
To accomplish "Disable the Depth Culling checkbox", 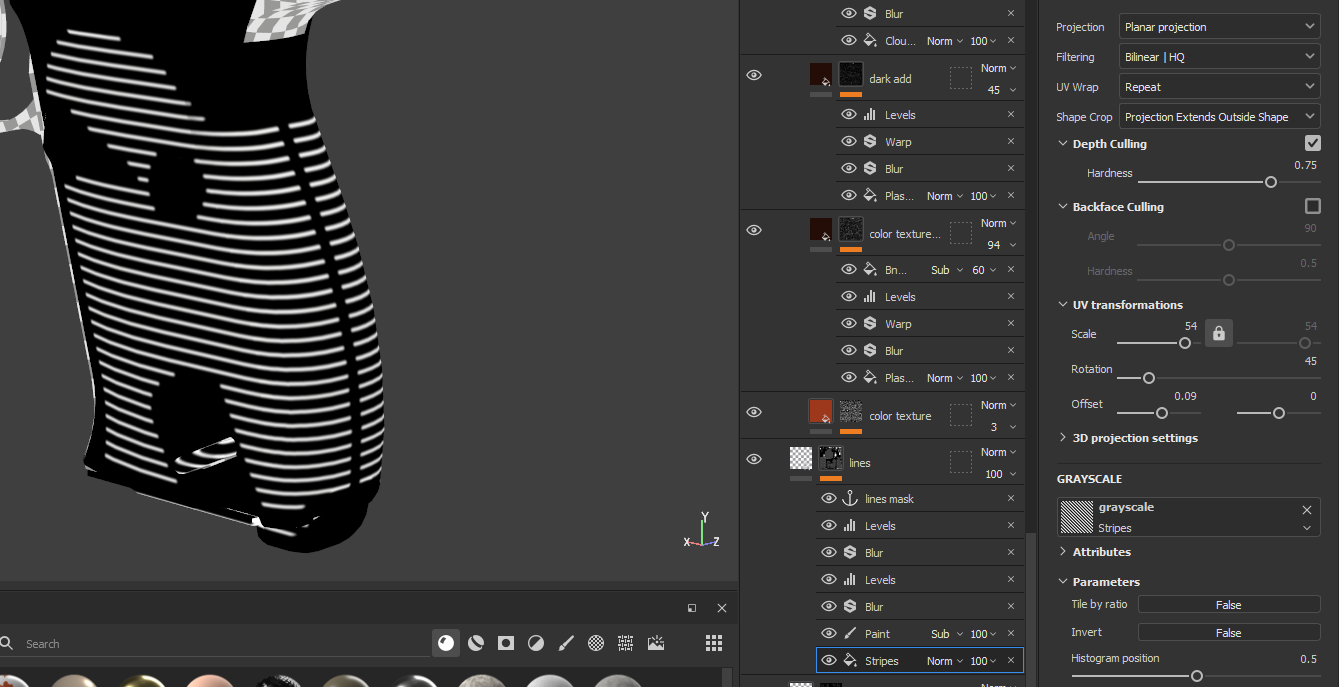I will tap(1311, 143).
